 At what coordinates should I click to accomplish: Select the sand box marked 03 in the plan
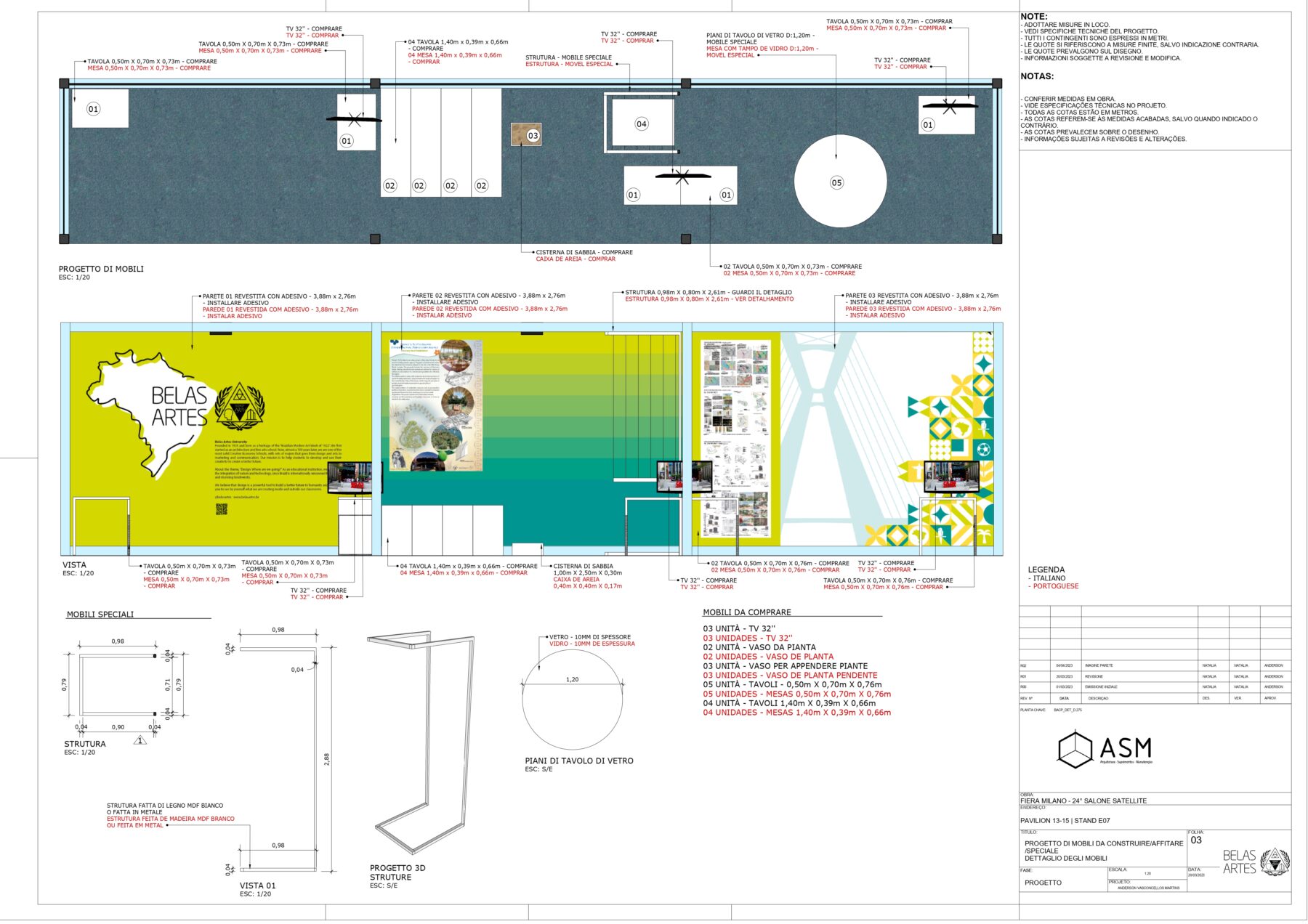click(x=526, y=134)
